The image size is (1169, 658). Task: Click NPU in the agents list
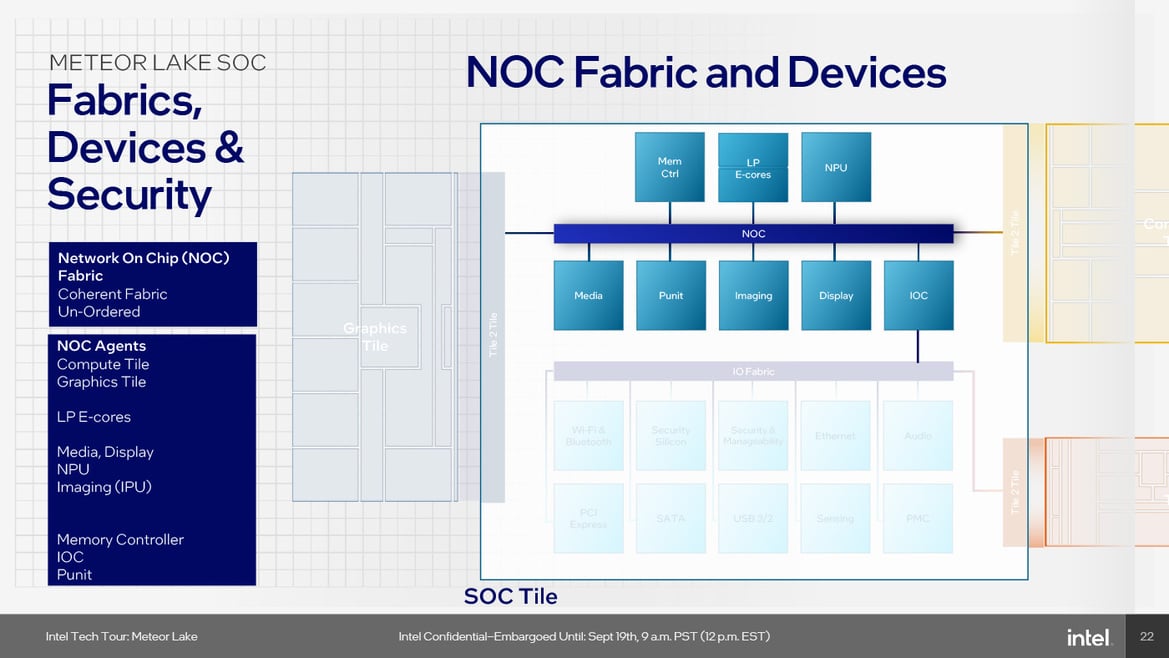pos(73,469)
